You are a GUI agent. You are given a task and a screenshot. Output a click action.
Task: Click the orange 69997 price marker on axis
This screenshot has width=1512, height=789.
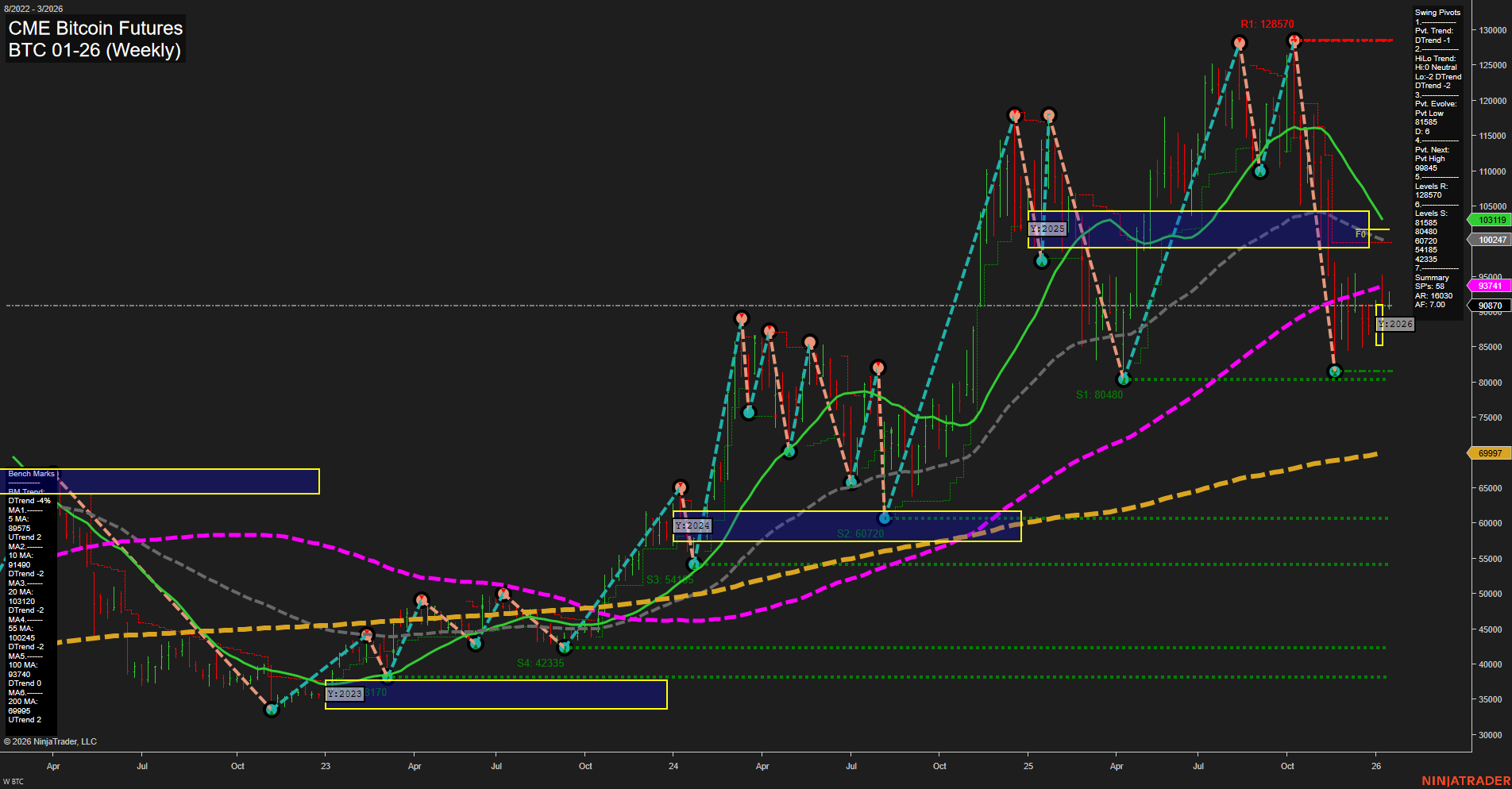click(1490, 452)
